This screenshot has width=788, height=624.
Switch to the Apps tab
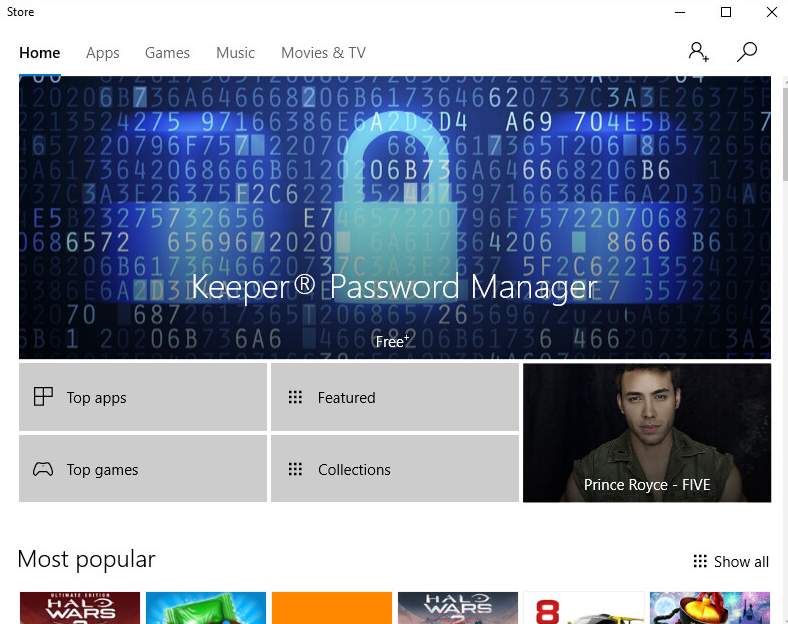(103, 53)
